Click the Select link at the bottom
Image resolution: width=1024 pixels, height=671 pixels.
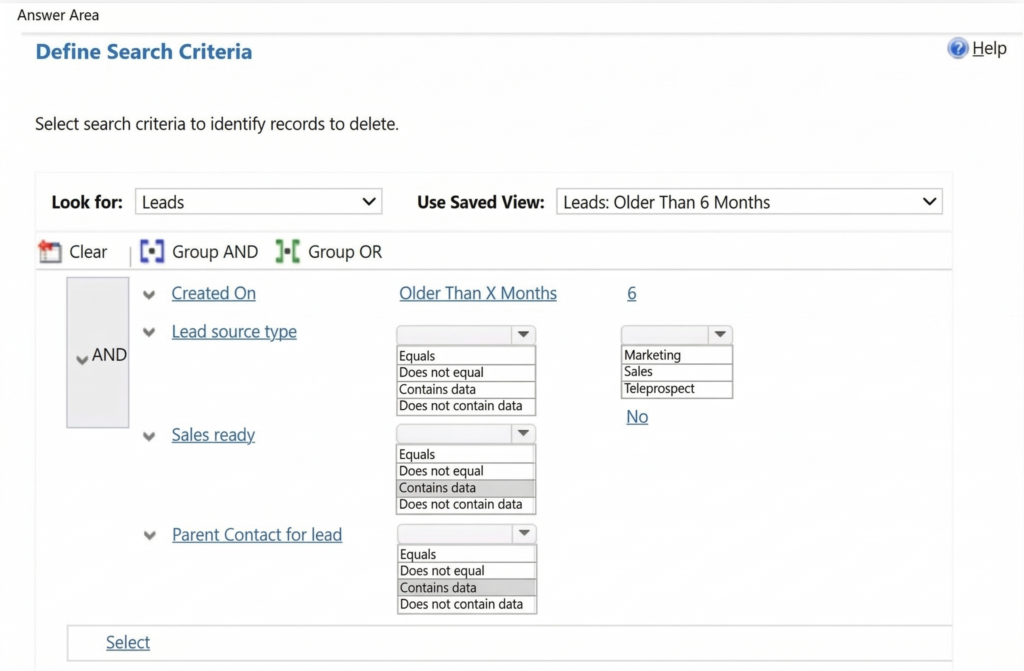[x=128, y=643]
